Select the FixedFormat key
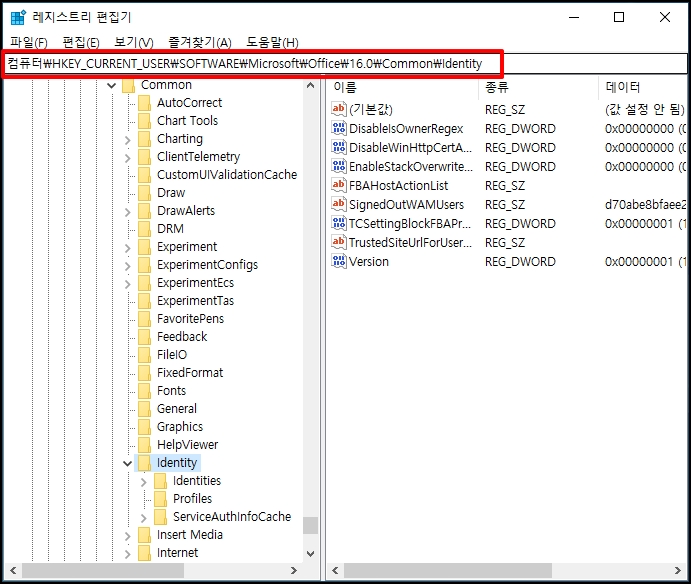Image resolution: width=691 pixels, height=584 pixels. (190, 373)
